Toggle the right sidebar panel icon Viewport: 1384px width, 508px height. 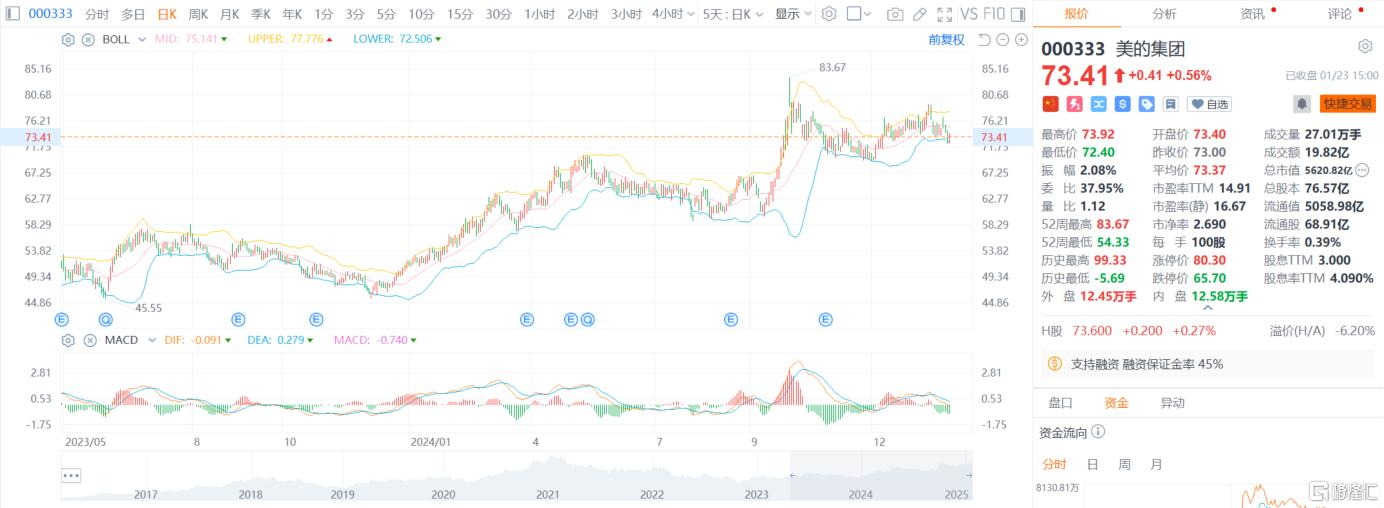click(1020, 14)
